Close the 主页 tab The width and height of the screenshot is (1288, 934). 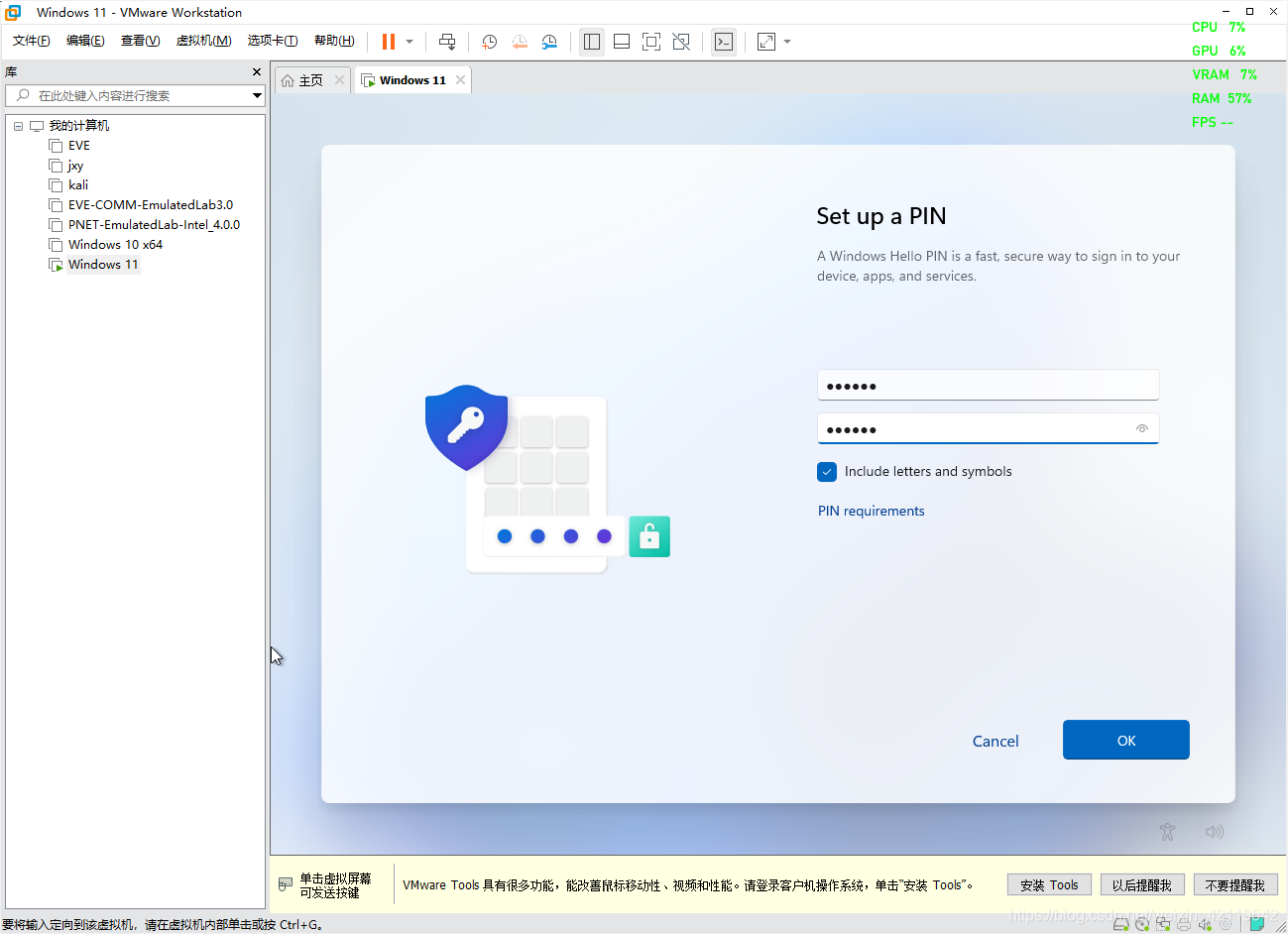pos(339,80)
